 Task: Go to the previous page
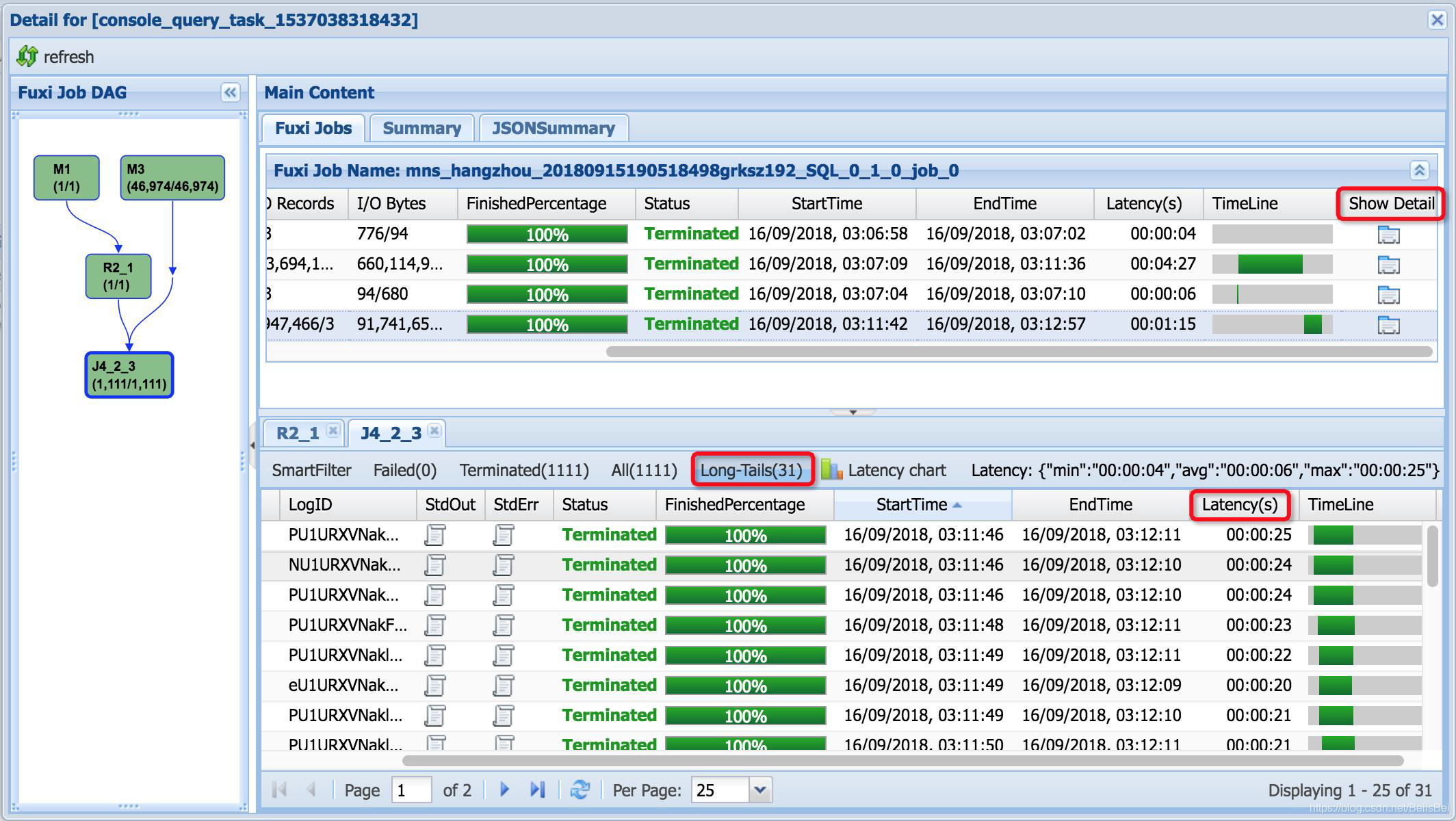point(311,790)
